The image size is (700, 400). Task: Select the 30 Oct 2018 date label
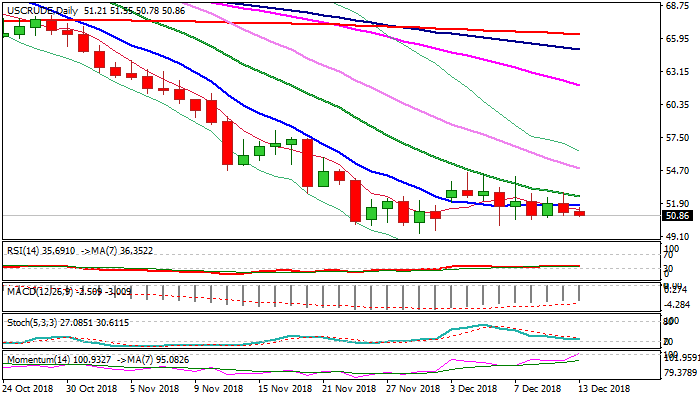coord(91,388)
